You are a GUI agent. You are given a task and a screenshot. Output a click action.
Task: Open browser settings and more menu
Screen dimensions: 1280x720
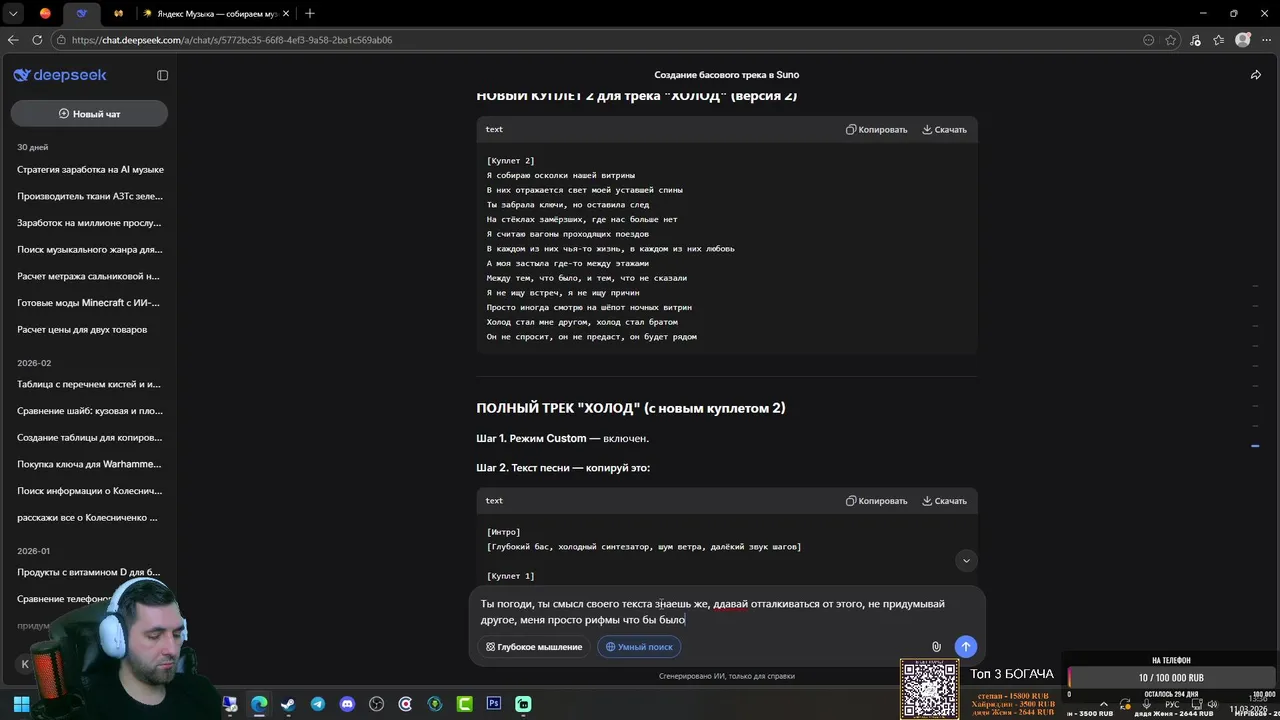(1266, 40)
